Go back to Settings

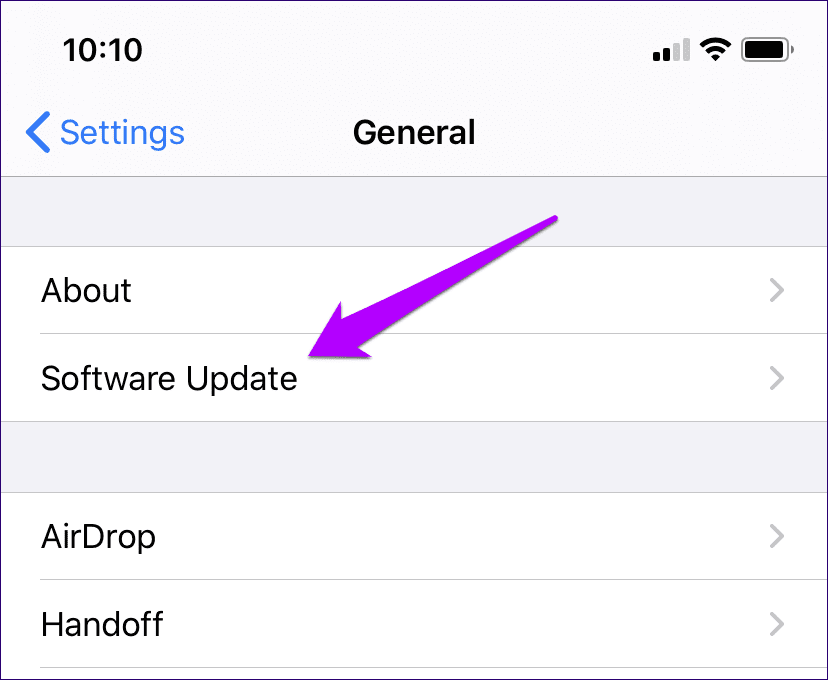pyautogui.click(x=105, y=132)
